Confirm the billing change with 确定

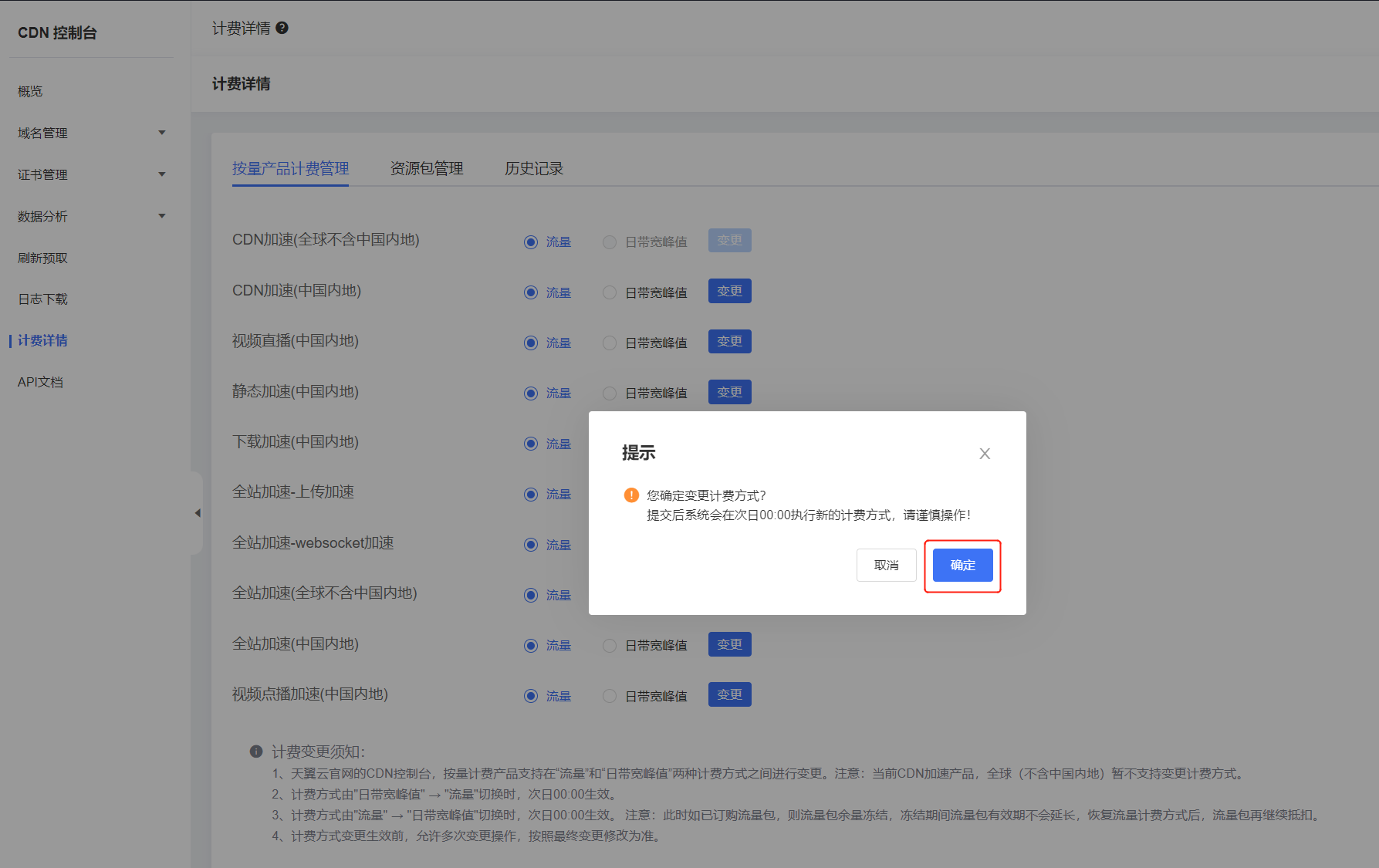(x=962, y=566)
